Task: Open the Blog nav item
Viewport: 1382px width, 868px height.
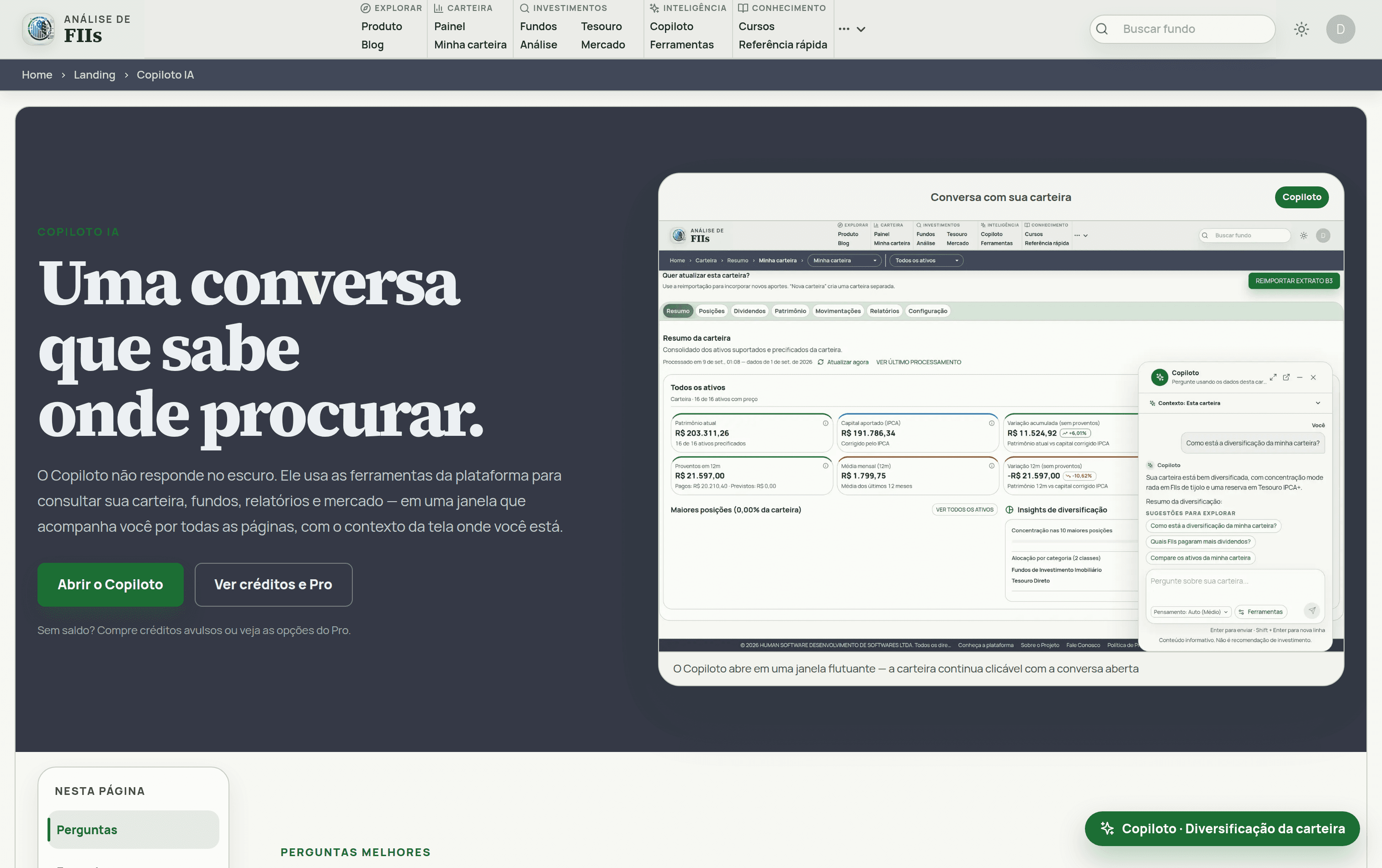Action: tap(372, 45)
